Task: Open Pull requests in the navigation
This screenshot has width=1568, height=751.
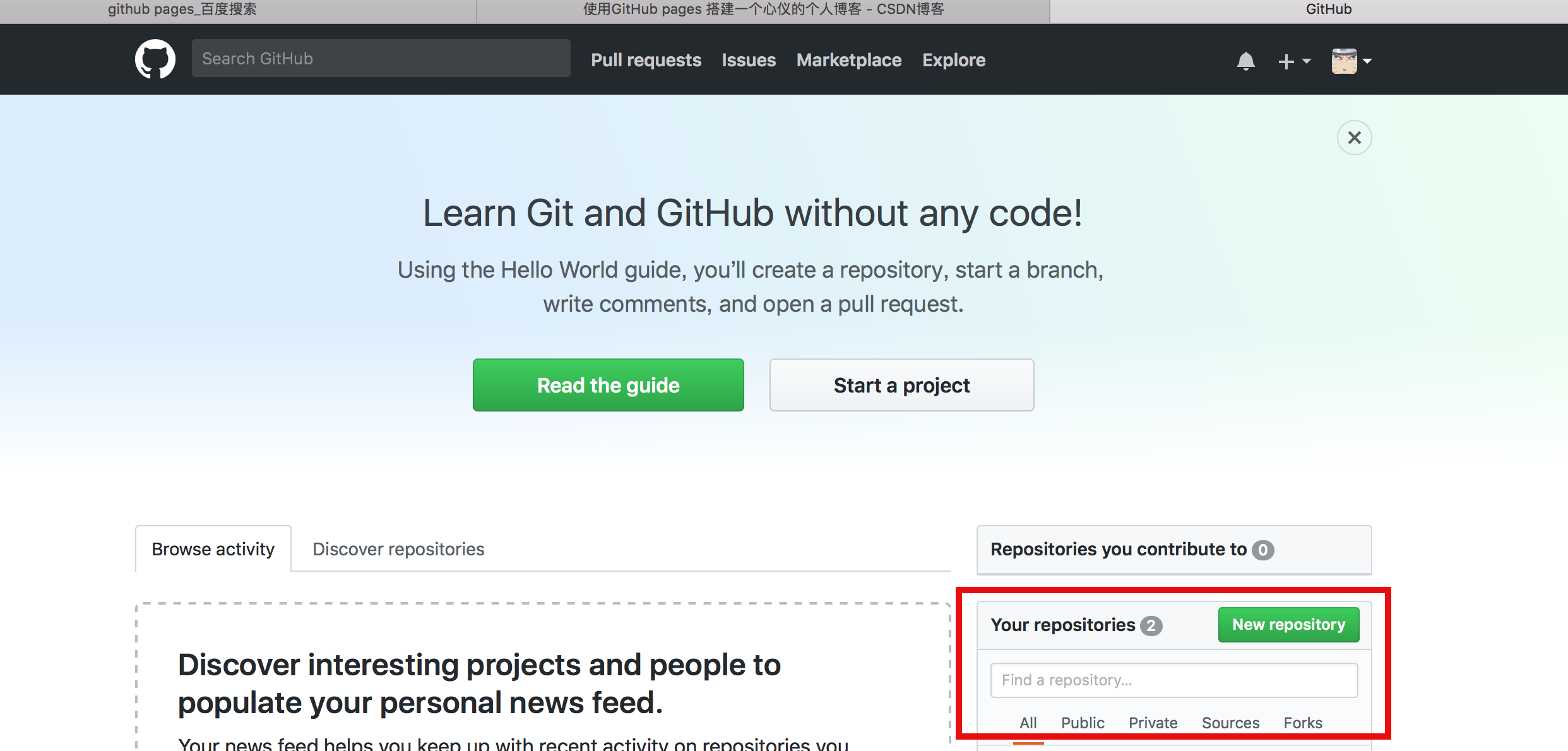Action: 646,60
